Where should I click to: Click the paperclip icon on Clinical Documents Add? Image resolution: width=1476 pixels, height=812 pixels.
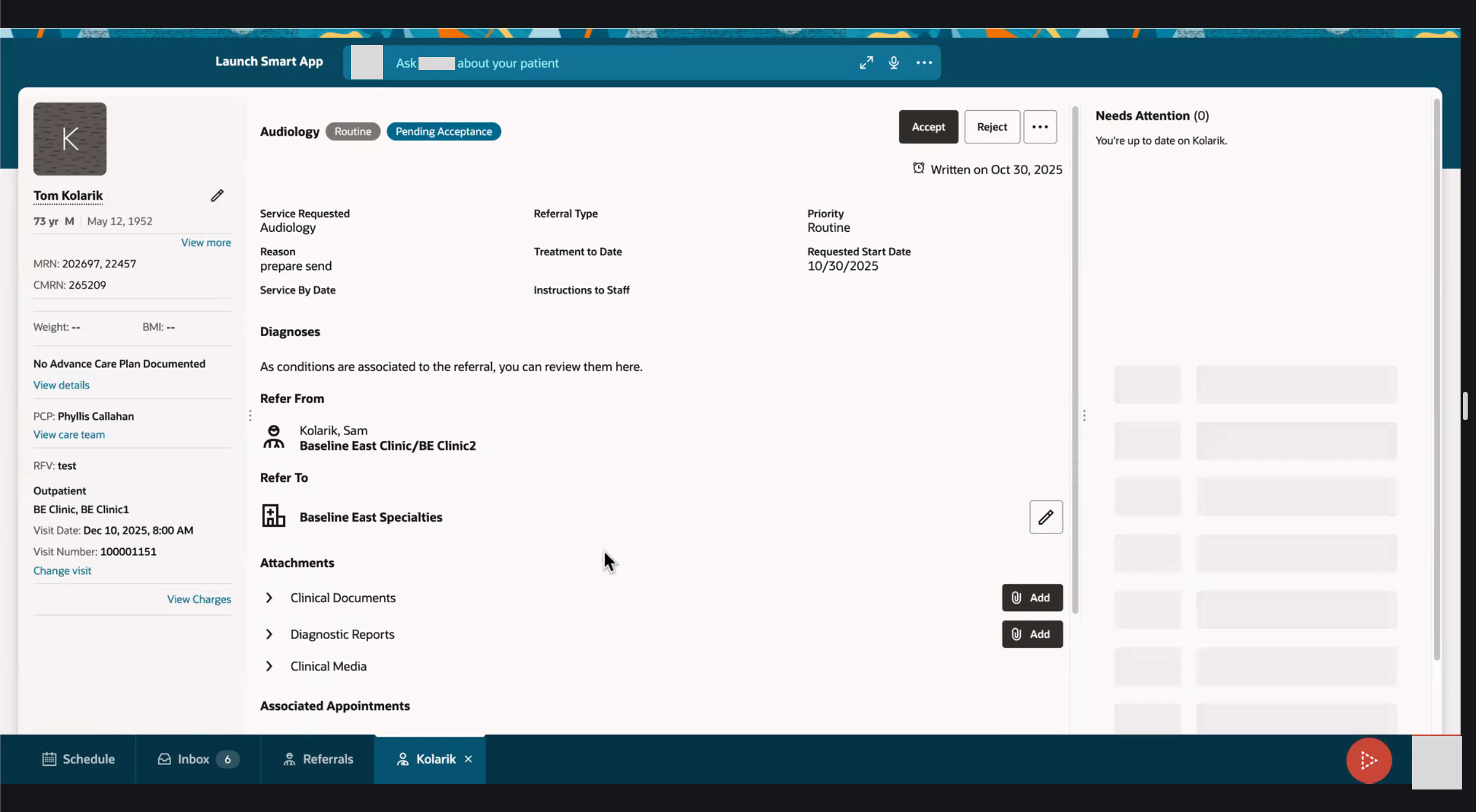[x=1016, y=597]
